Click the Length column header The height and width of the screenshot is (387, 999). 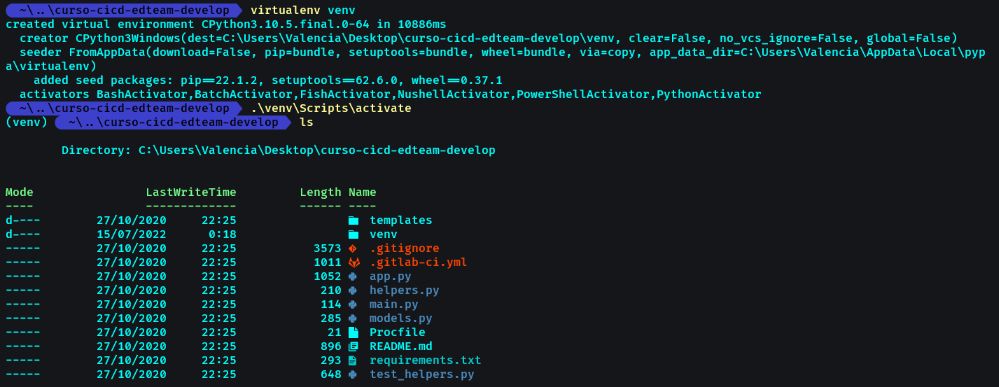pyautogui.click(x=320, y=193)
